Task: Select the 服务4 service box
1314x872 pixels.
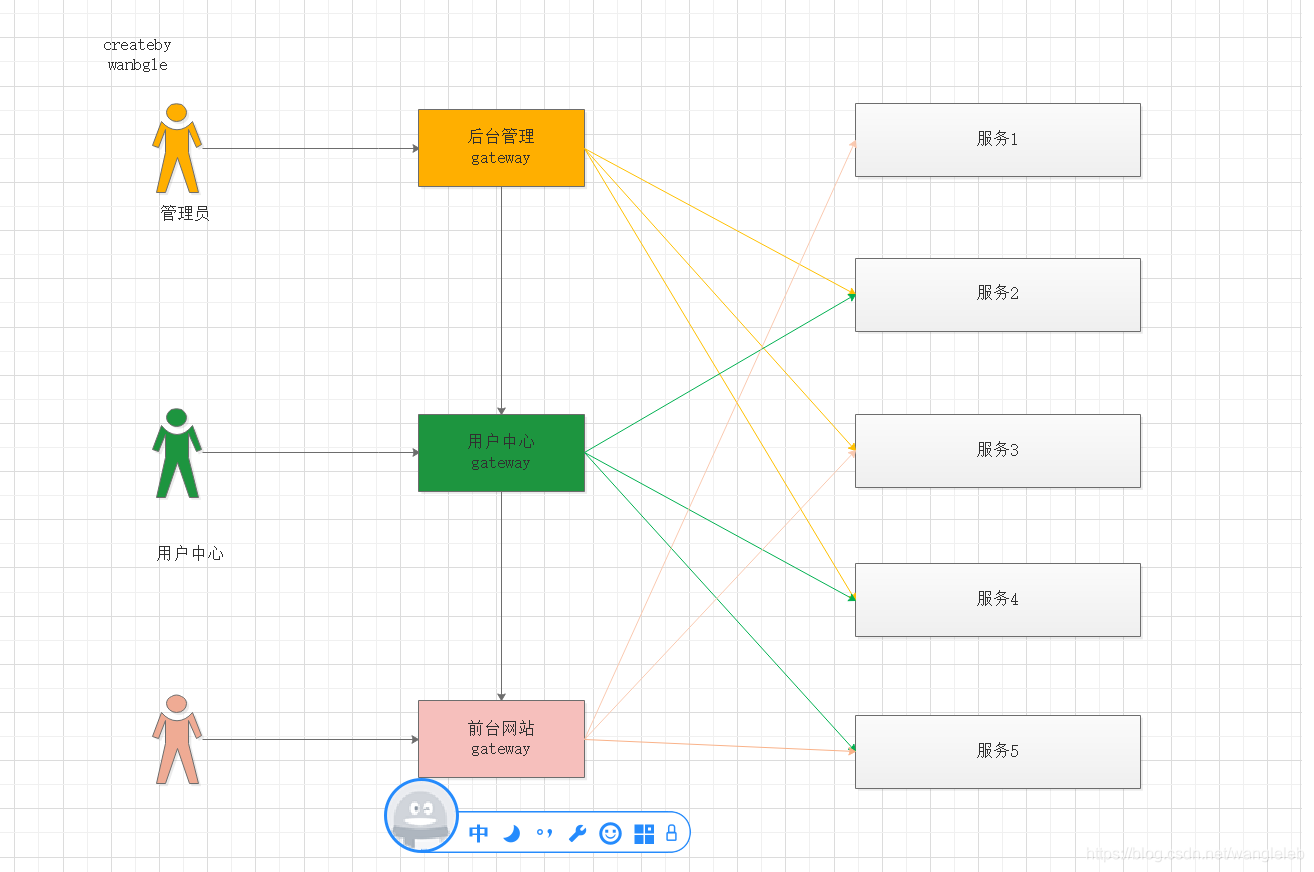Action: 998,600
